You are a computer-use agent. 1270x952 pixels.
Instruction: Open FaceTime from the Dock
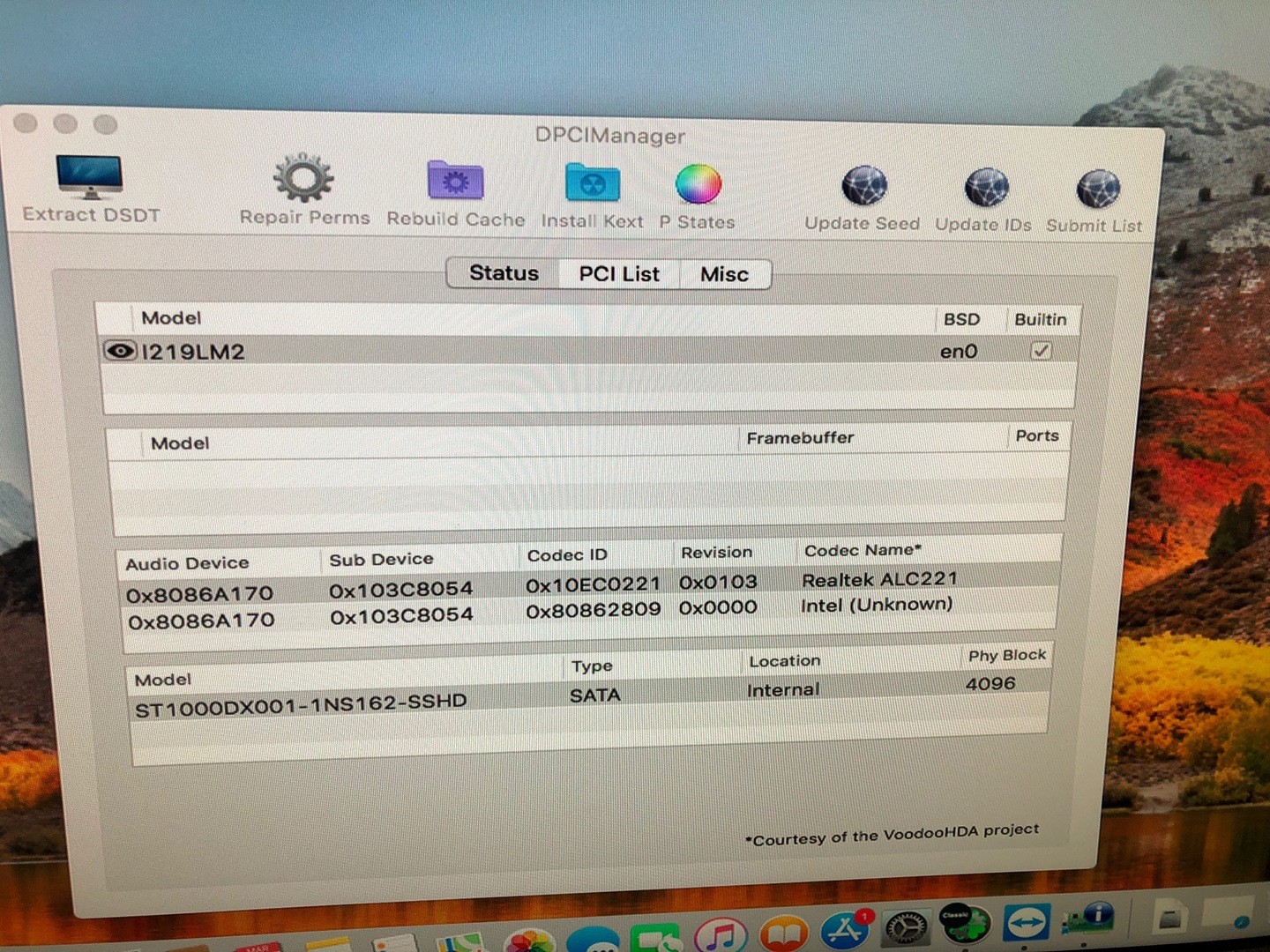click(x=656, y=939)
